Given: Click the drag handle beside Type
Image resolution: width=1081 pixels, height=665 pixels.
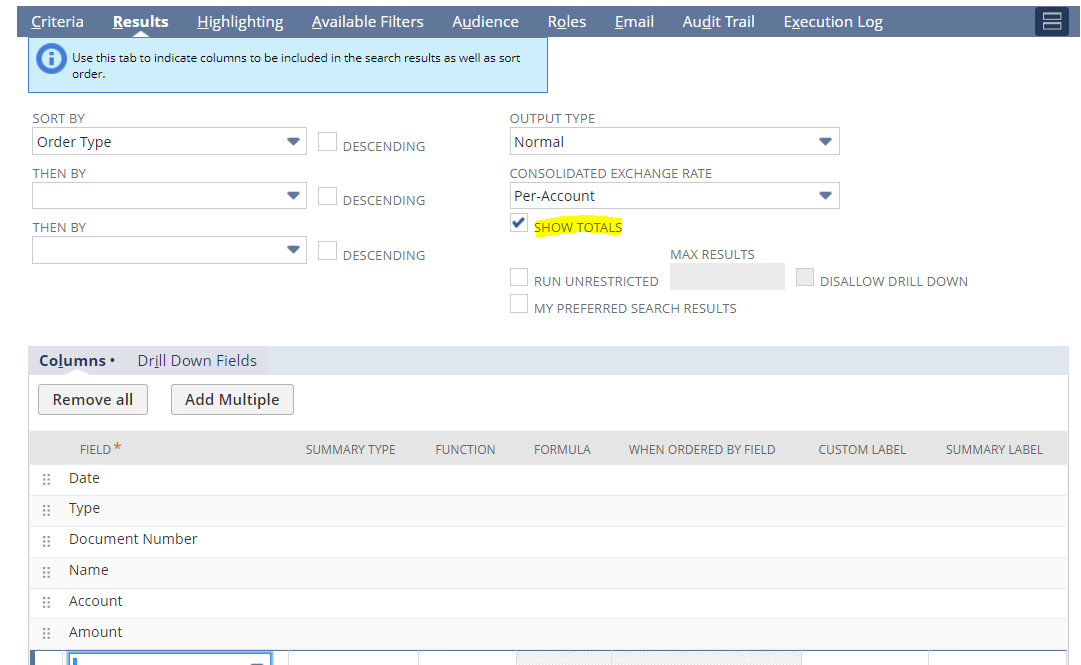Looking at the screenshot, I should pos(46,509).
